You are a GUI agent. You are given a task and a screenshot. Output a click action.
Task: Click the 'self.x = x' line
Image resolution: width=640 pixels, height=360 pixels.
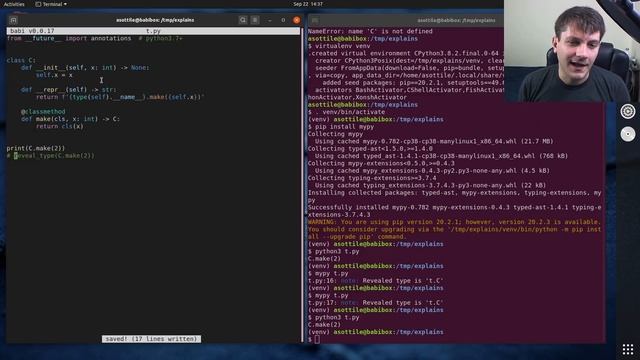coord(54,75)
